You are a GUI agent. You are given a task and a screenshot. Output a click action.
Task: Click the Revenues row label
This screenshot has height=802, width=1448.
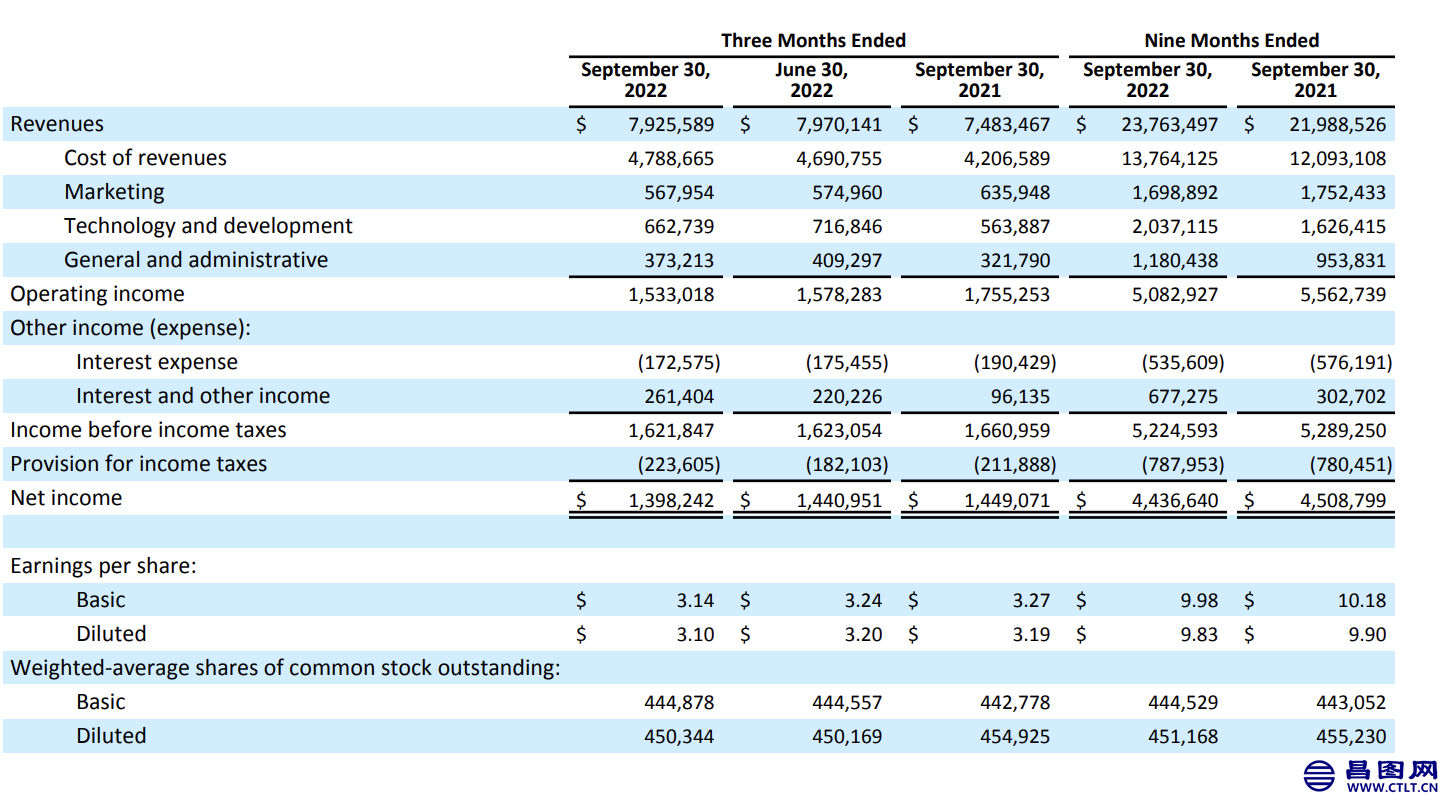[57, 124]
